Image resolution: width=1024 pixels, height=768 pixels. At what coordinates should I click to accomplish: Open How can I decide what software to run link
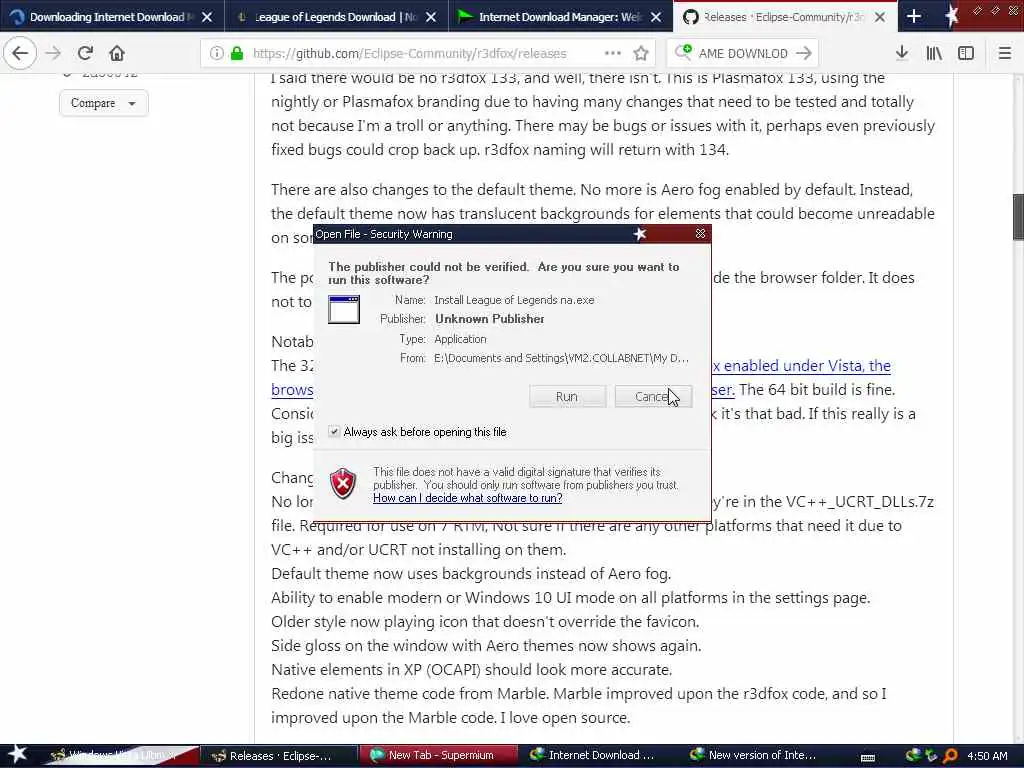467,498
